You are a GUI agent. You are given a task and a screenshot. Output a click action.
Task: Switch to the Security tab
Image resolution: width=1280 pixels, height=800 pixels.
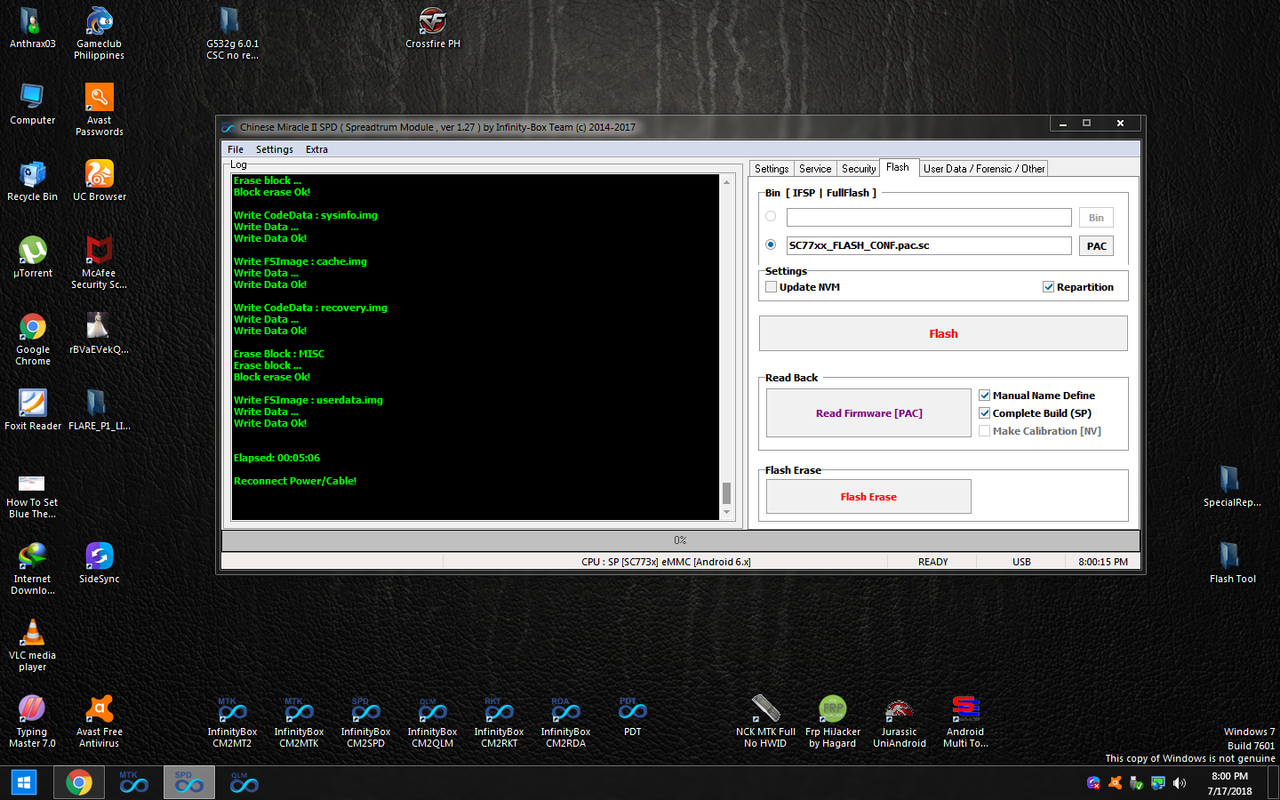858,169
